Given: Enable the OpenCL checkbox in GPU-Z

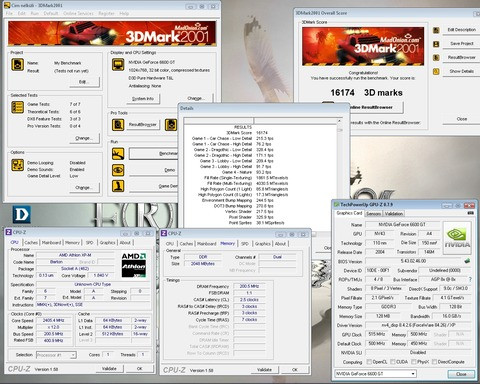Looking at the screenshot, I should point(369,362).
